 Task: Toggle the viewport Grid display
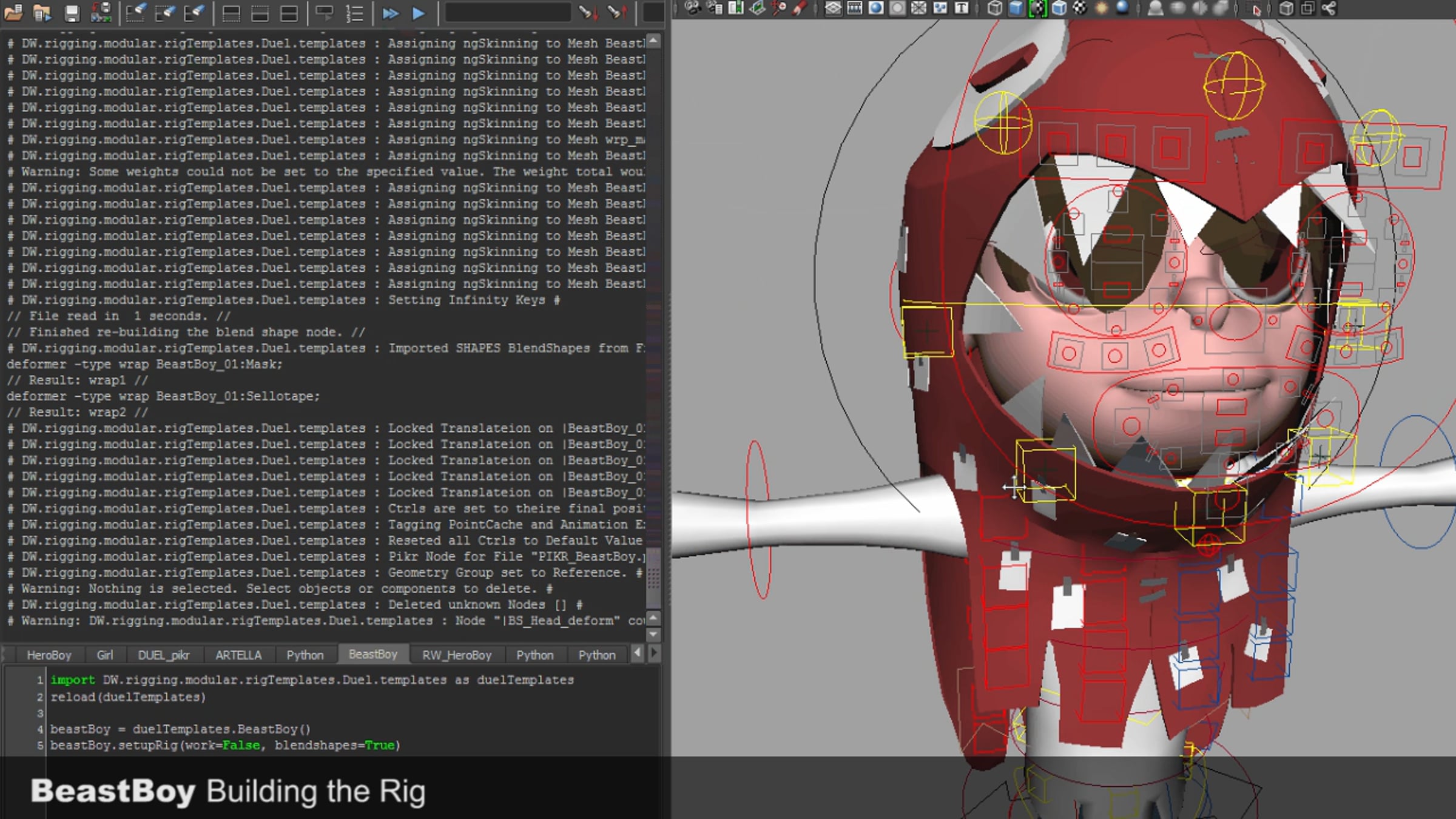[834, 8]
